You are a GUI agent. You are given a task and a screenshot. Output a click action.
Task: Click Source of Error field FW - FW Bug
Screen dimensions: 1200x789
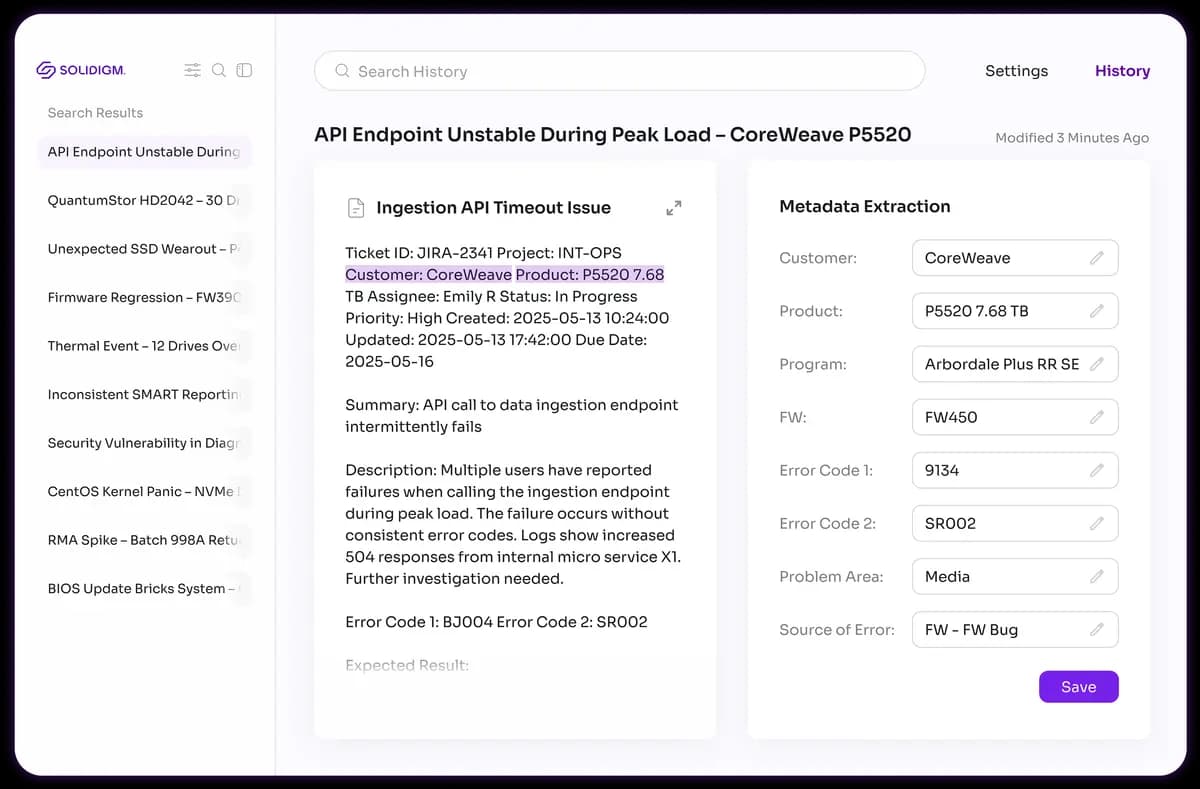pos(1015,630)
